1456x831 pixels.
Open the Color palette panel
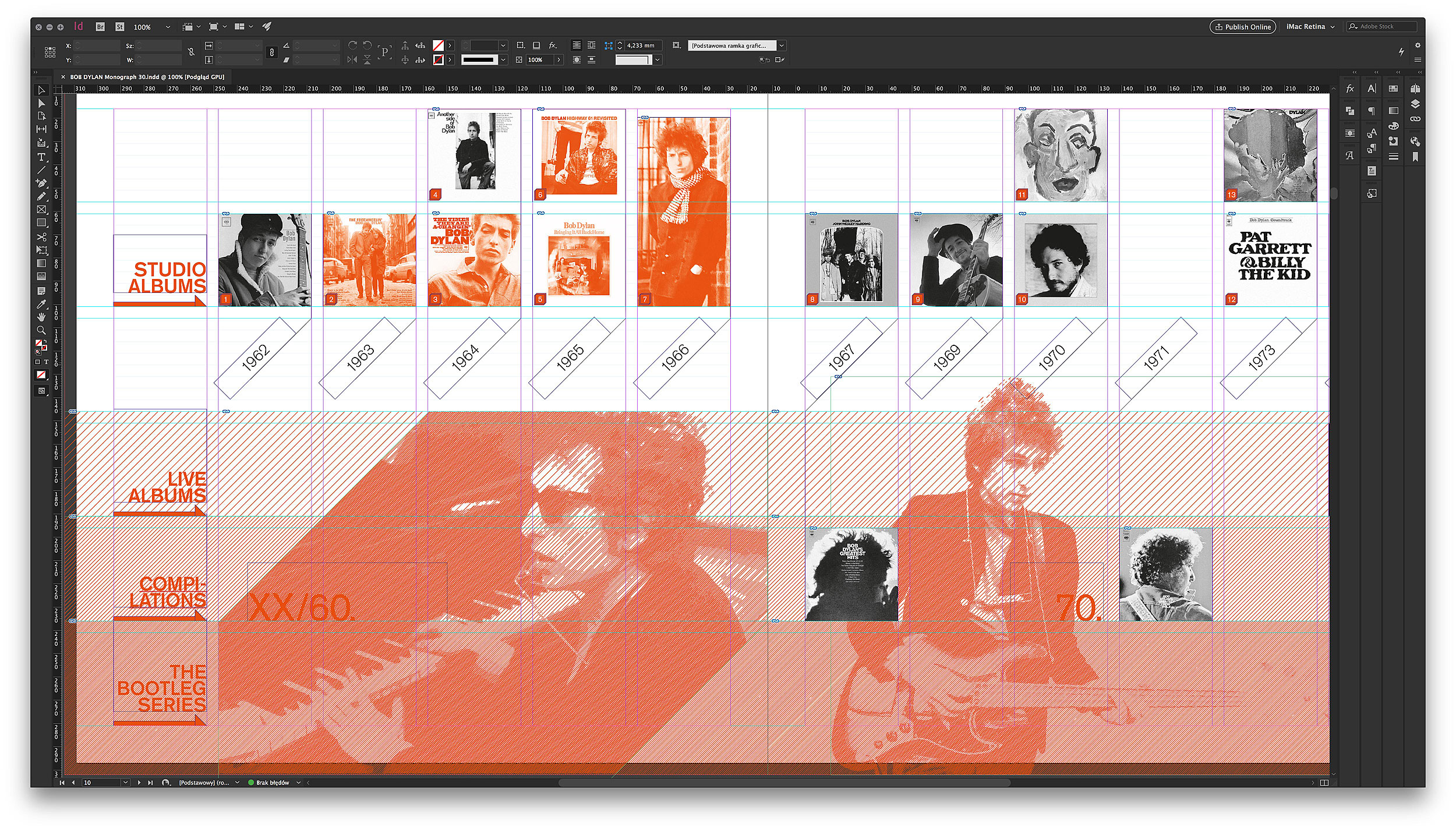click(x=1393, y=126)
